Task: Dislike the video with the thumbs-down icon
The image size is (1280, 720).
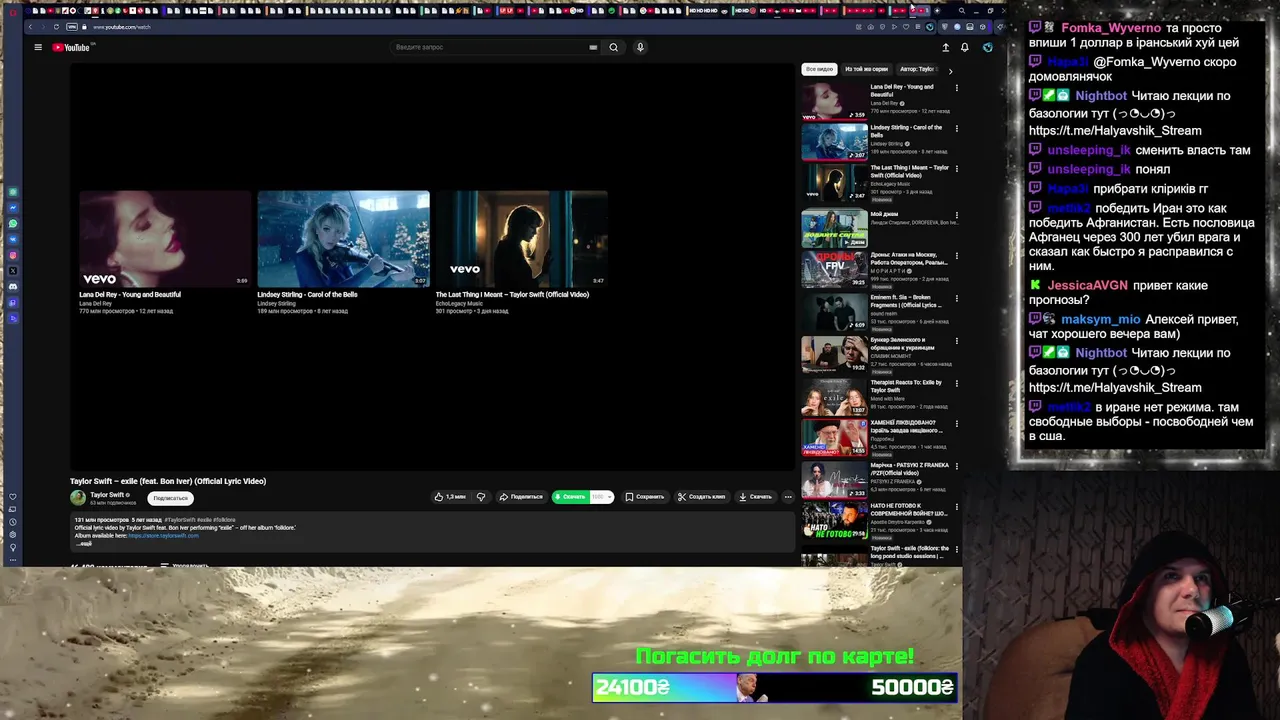Action: tap(481, 497)
